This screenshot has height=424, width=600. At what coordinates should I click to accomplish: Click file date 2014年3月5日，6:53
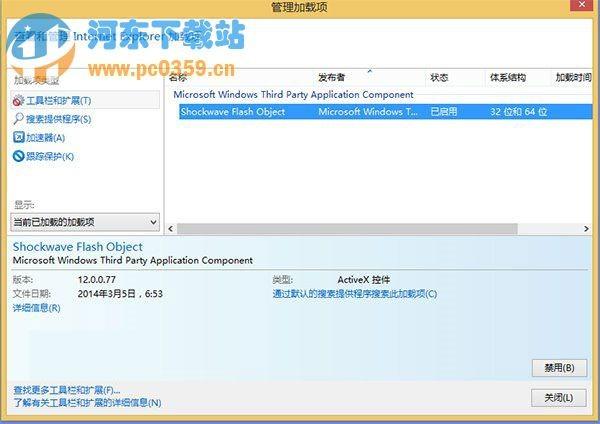click(120, 294)
